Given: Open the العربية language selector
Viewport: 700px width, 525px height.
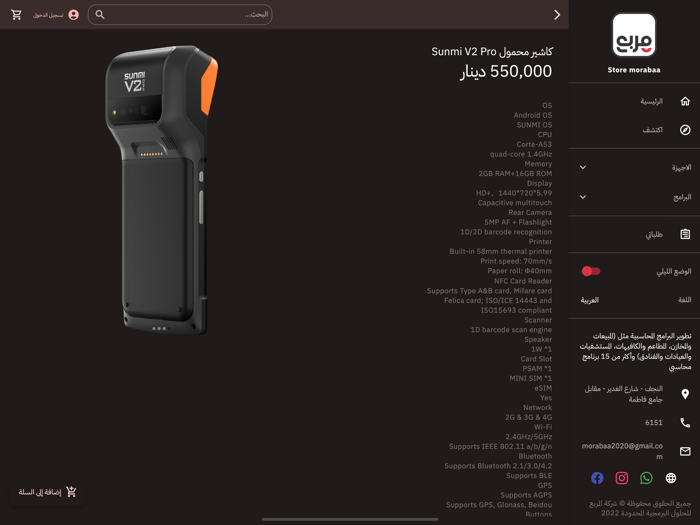Looking at the screenshot, I should (x=589, y=300).
